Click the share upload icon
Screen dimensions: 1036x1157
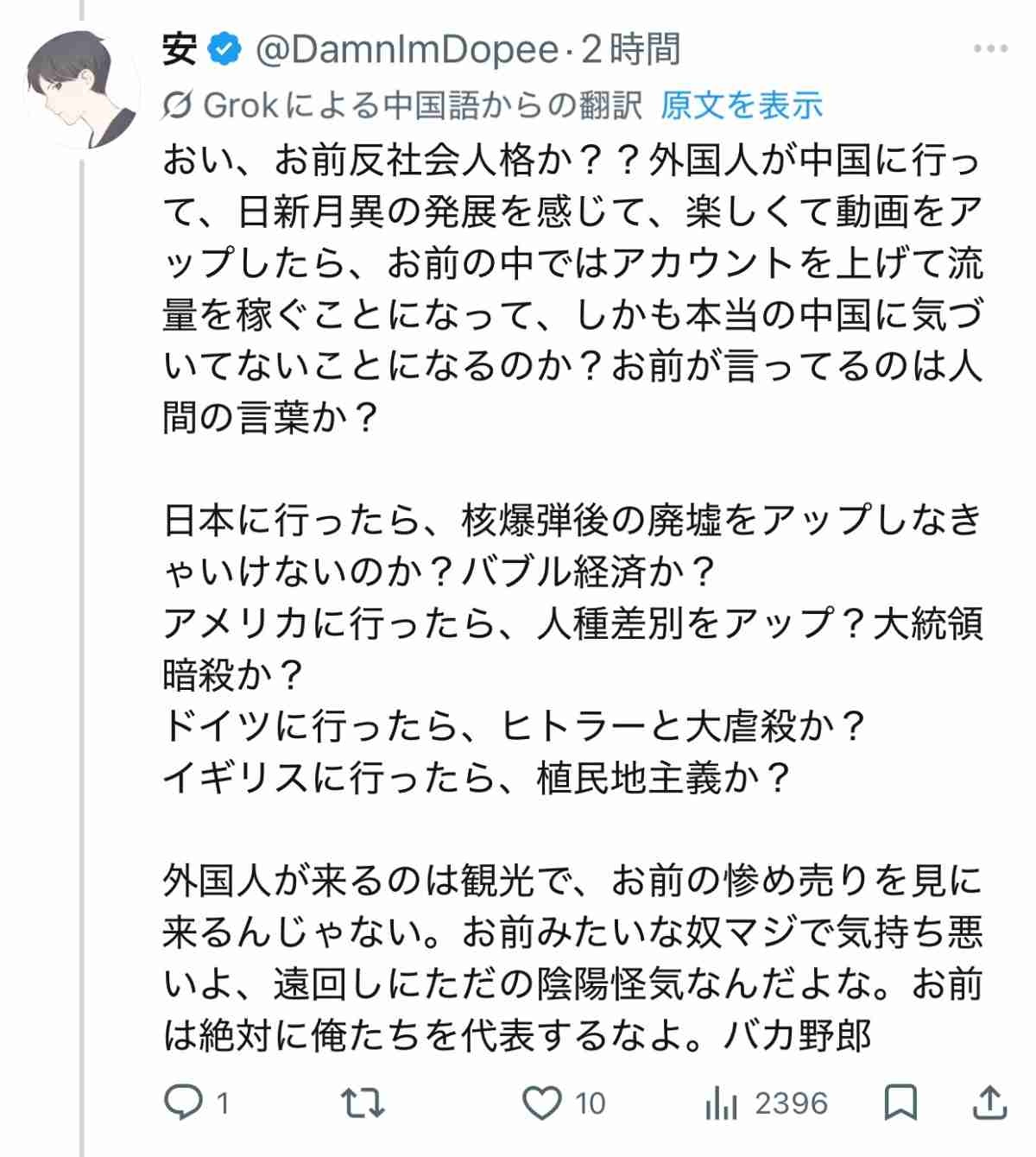[989, 1103]
